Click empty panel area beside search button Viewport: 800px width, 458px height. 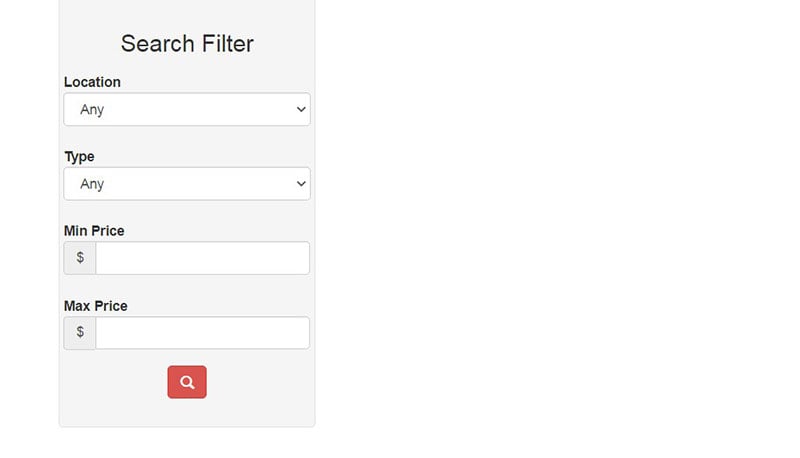260,383
